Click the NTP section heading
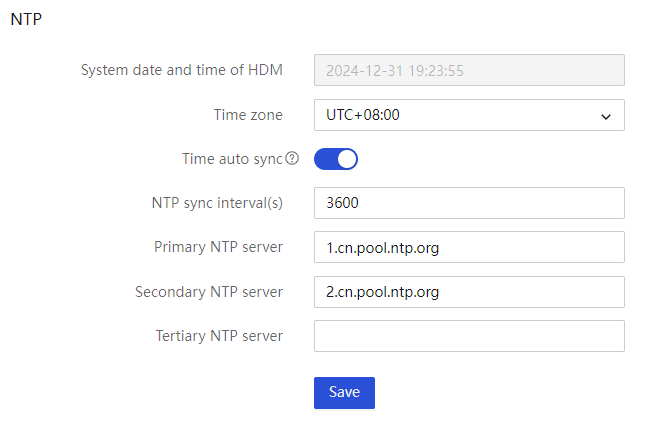 [x=26, y=19]
